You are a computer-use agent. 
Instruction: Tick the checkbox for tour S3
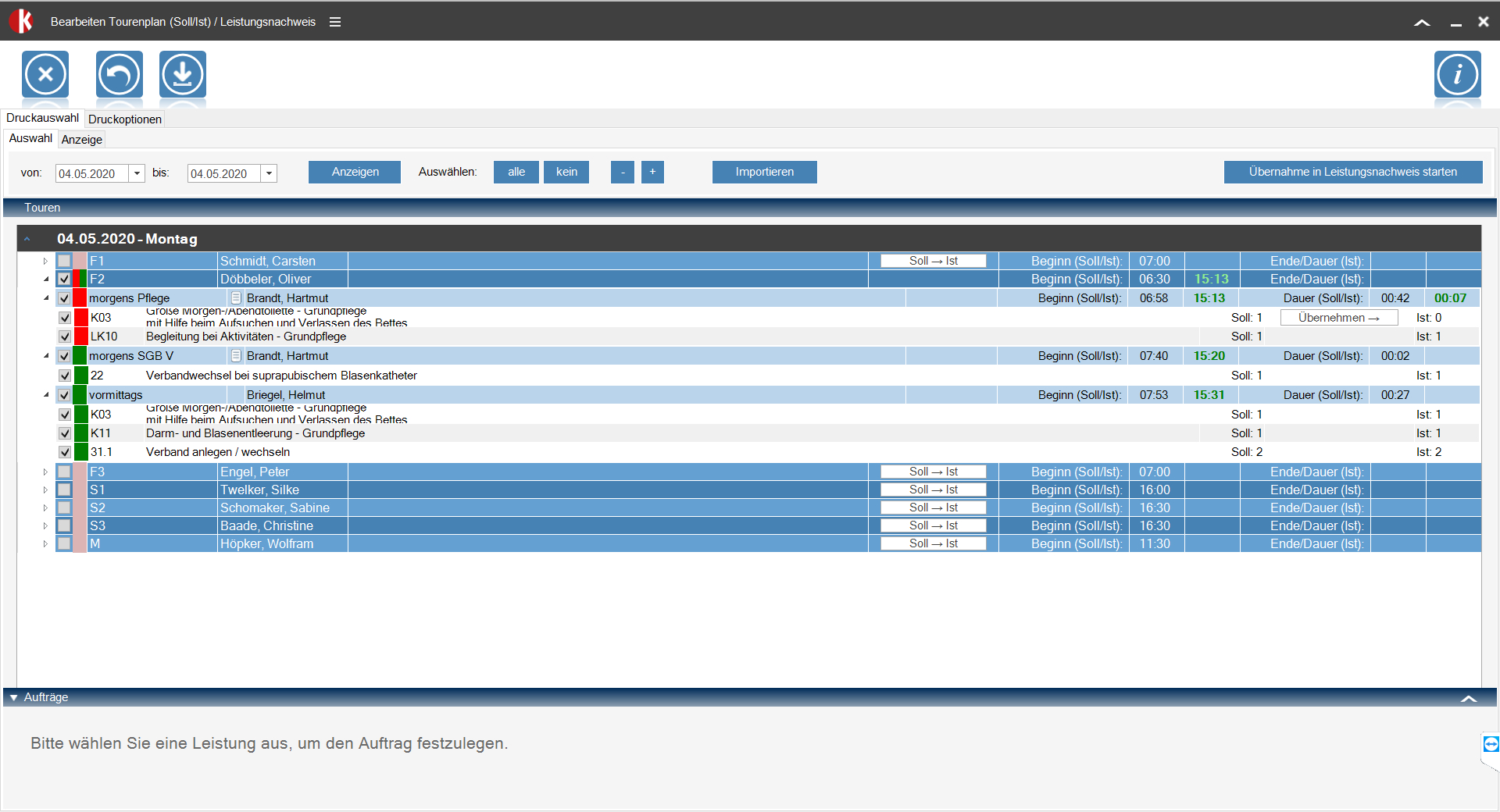click(x=64, y=525)
